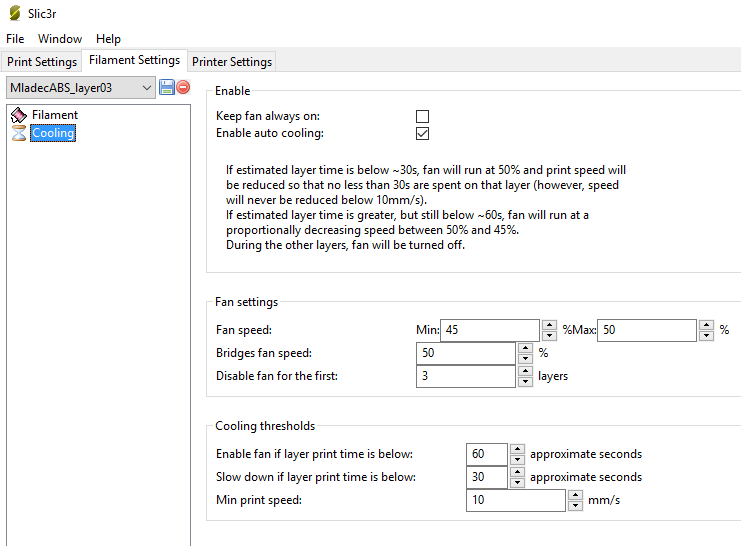Image resolution: width=741 pixels, height=546 pixels.
Task: Click the Slic3r app icon in title bar
Action: (x=13, y=14)
